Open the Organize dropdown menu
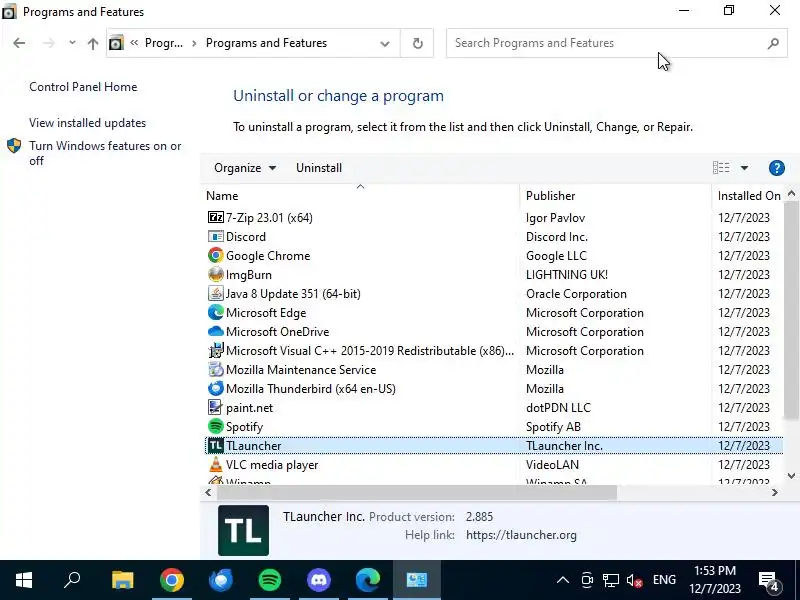Viewport: 800px width, 600px height. coord(245,168)
